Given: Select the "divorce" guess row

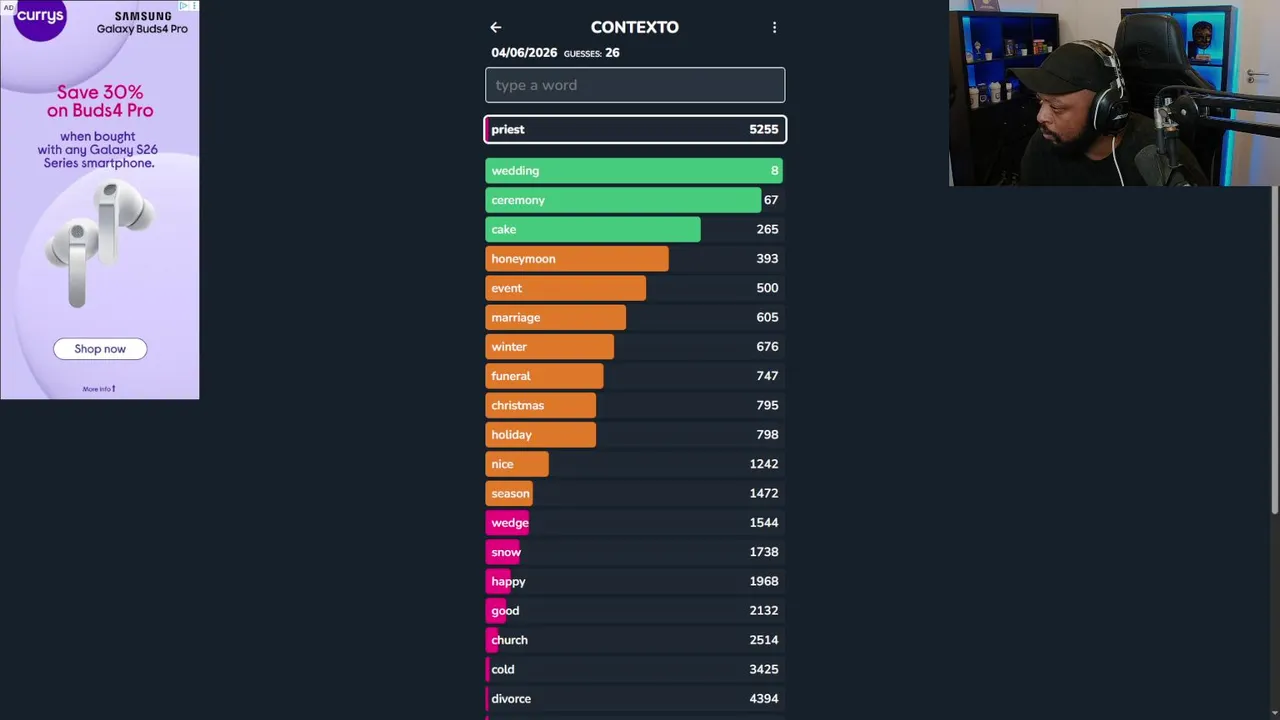Looking at the screenshot, I should [635, 699].
